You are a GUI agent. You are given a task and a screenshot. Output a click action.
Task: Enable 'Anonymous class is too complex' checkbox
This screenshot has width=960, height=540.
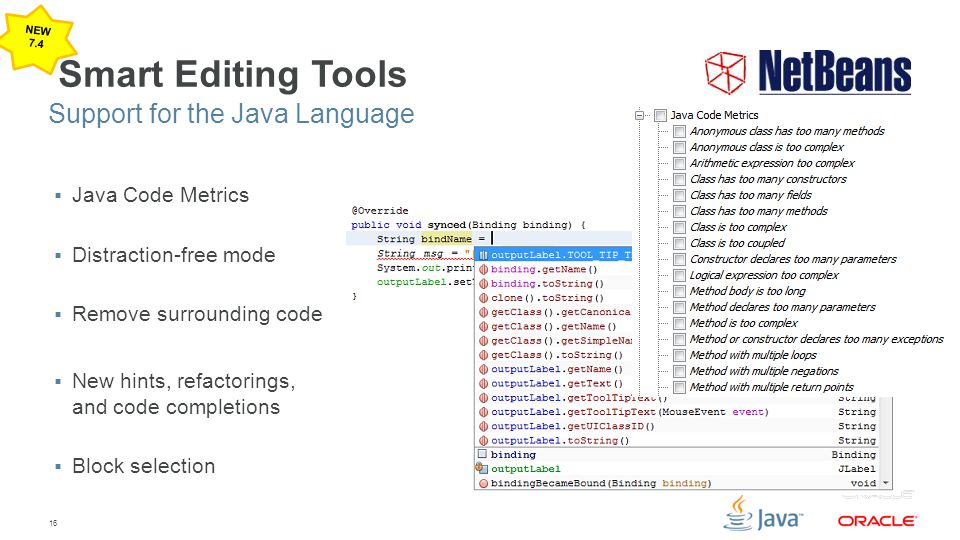(679, 147)
